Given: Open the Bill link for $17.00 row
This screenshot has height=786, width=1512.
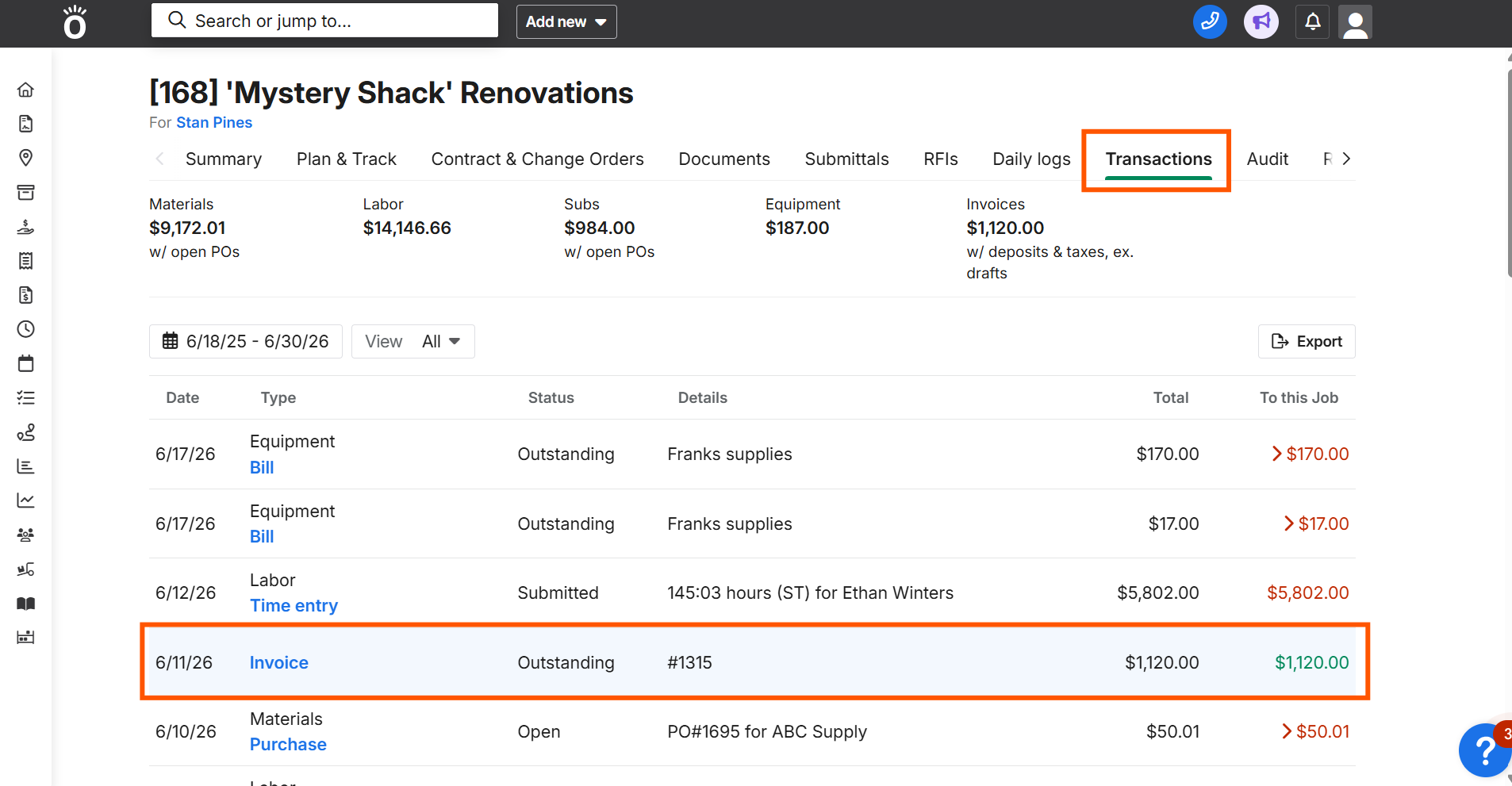Looking at the screenshot, I should [x=262, y=536].
